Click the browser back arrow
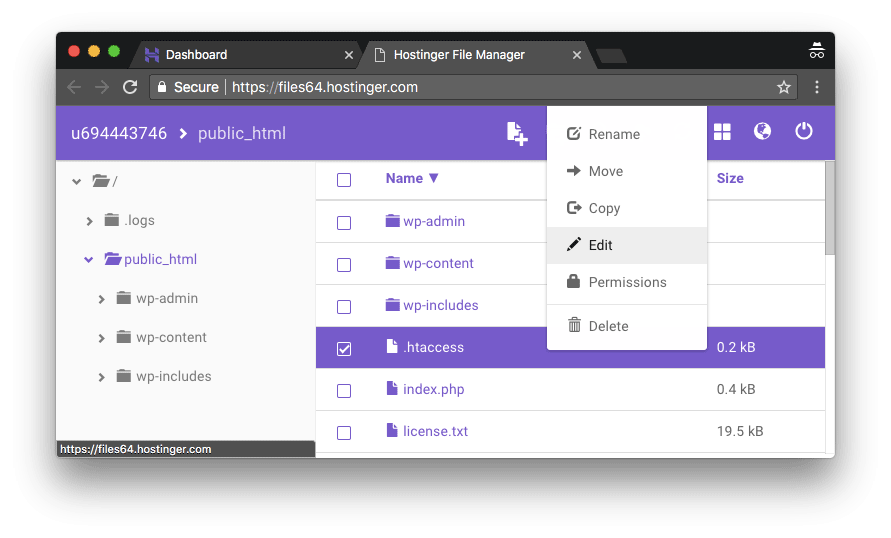891x538 pixels. coord(74,87)
